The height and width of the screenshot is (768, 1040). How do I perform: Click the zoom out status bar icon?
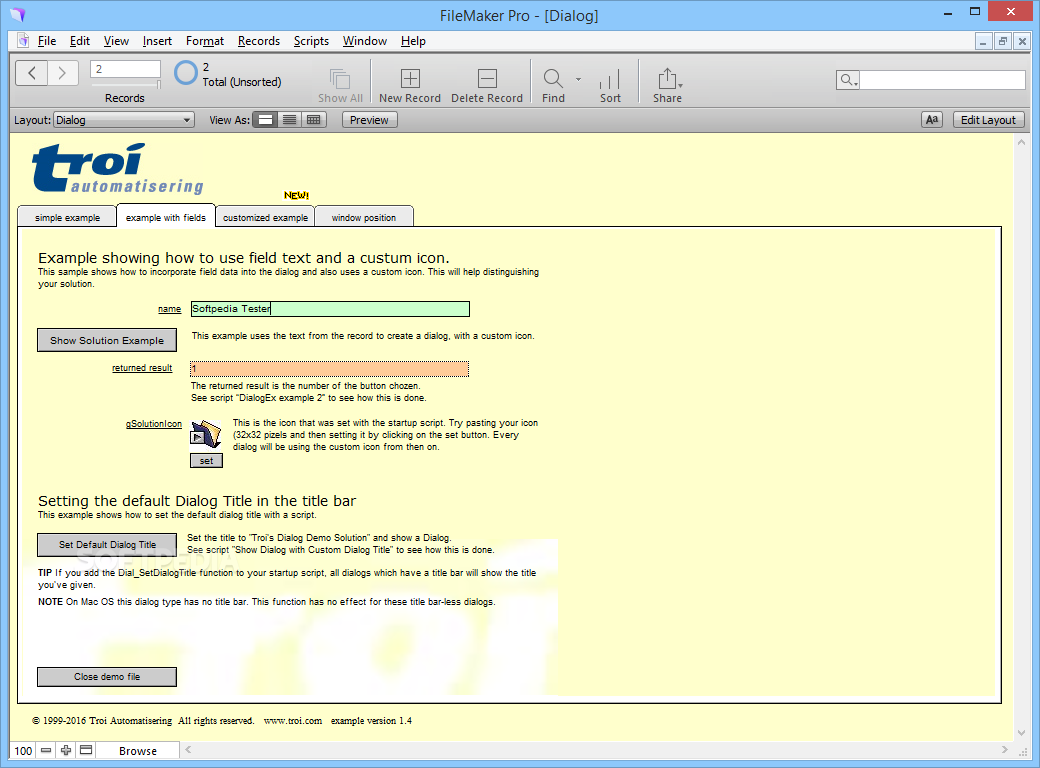tap(46, 750)
